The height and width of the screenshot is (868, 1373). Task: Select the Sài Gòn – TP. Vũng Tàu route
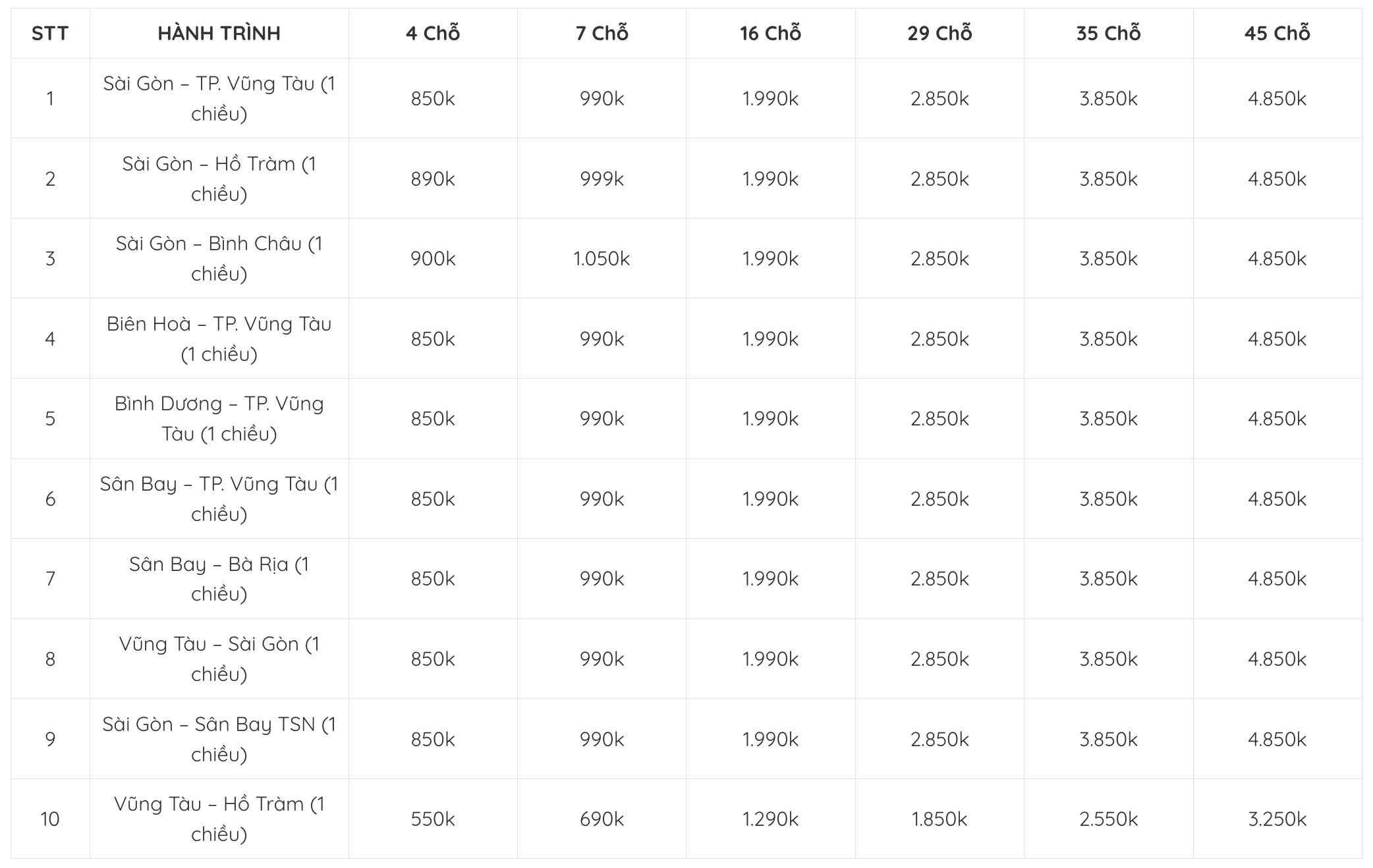(x=219, y=99)
